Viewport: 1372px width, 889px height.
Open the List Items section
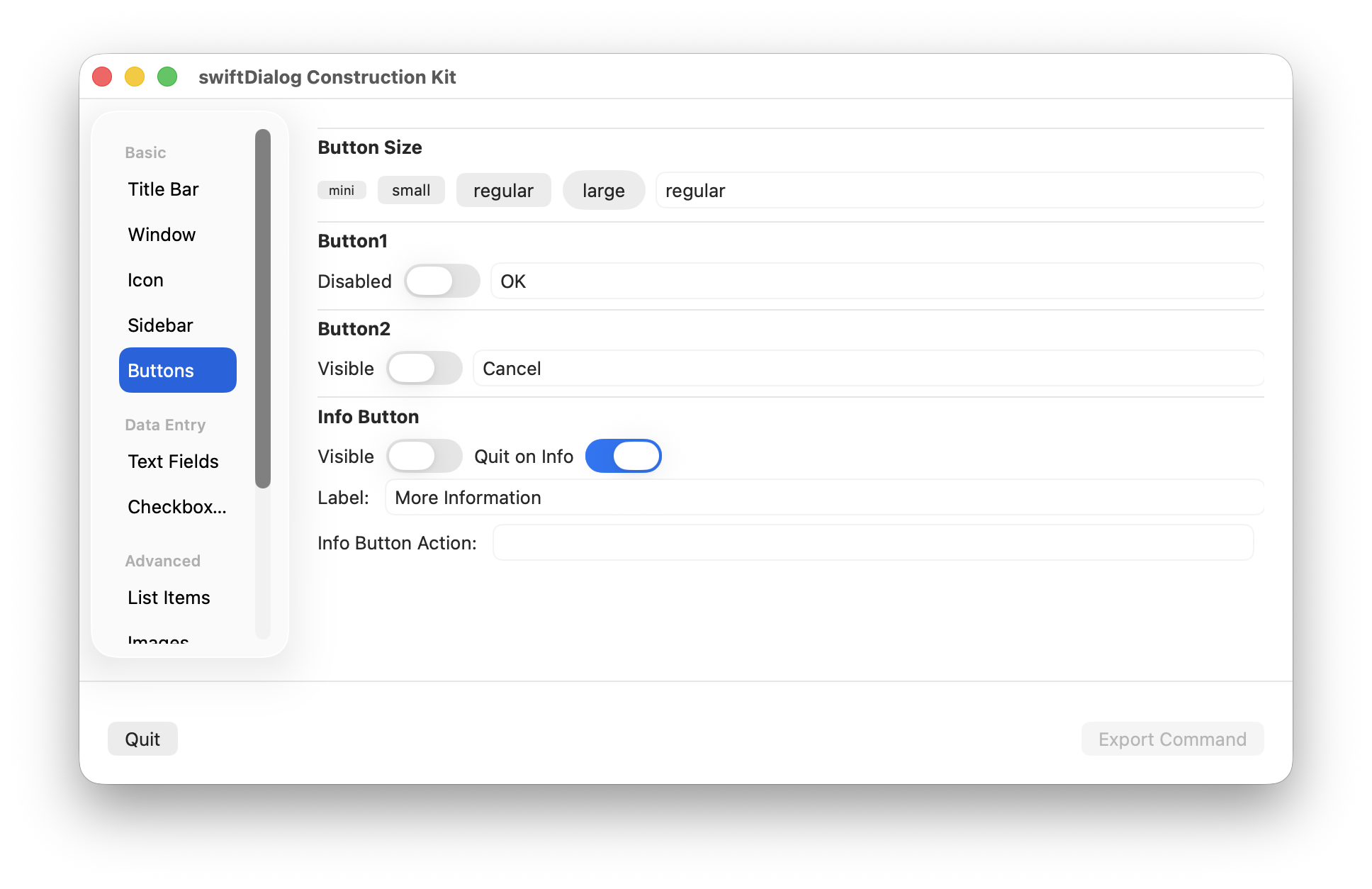[x=169, y=598]
